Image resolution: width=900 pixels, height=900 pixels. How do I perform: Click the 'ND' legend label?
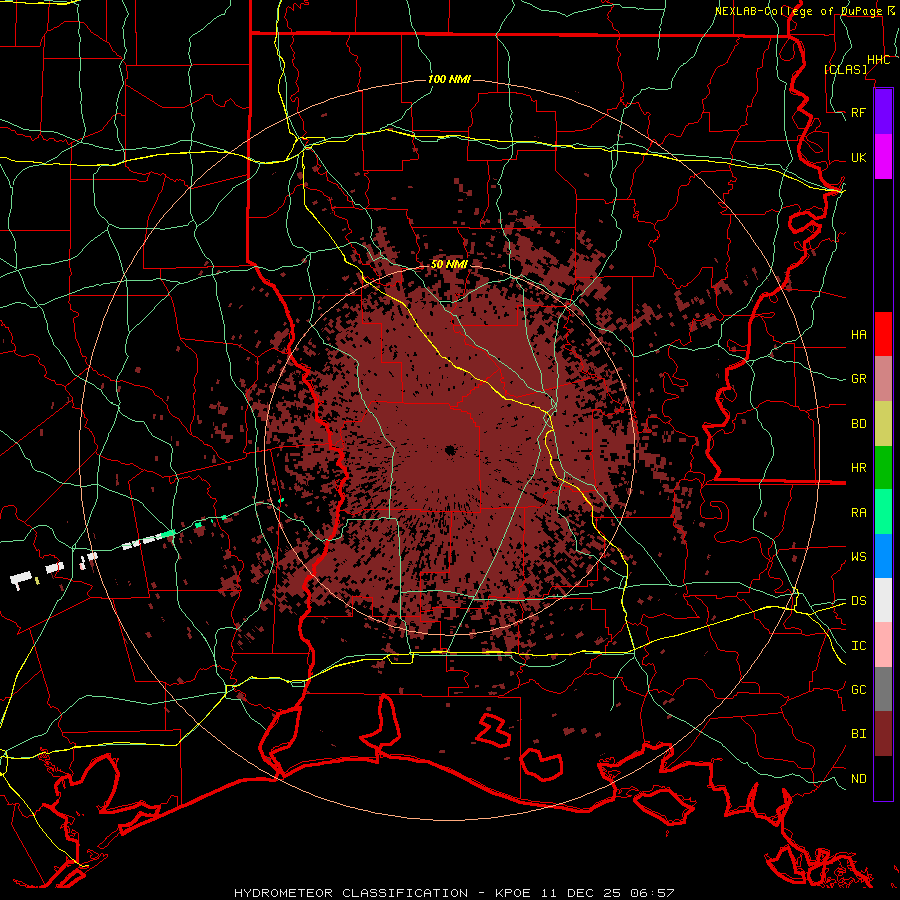tap(858, 778)
